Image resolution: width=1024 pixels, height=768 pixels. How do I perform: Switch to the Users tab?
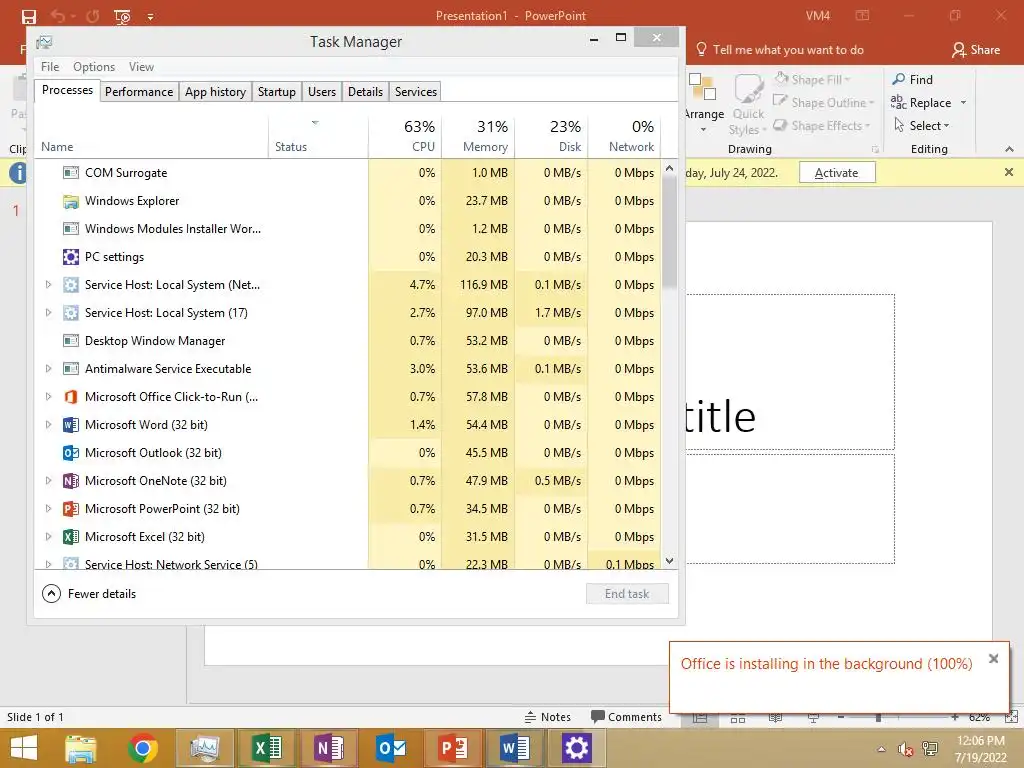click(x=322, y=92)
